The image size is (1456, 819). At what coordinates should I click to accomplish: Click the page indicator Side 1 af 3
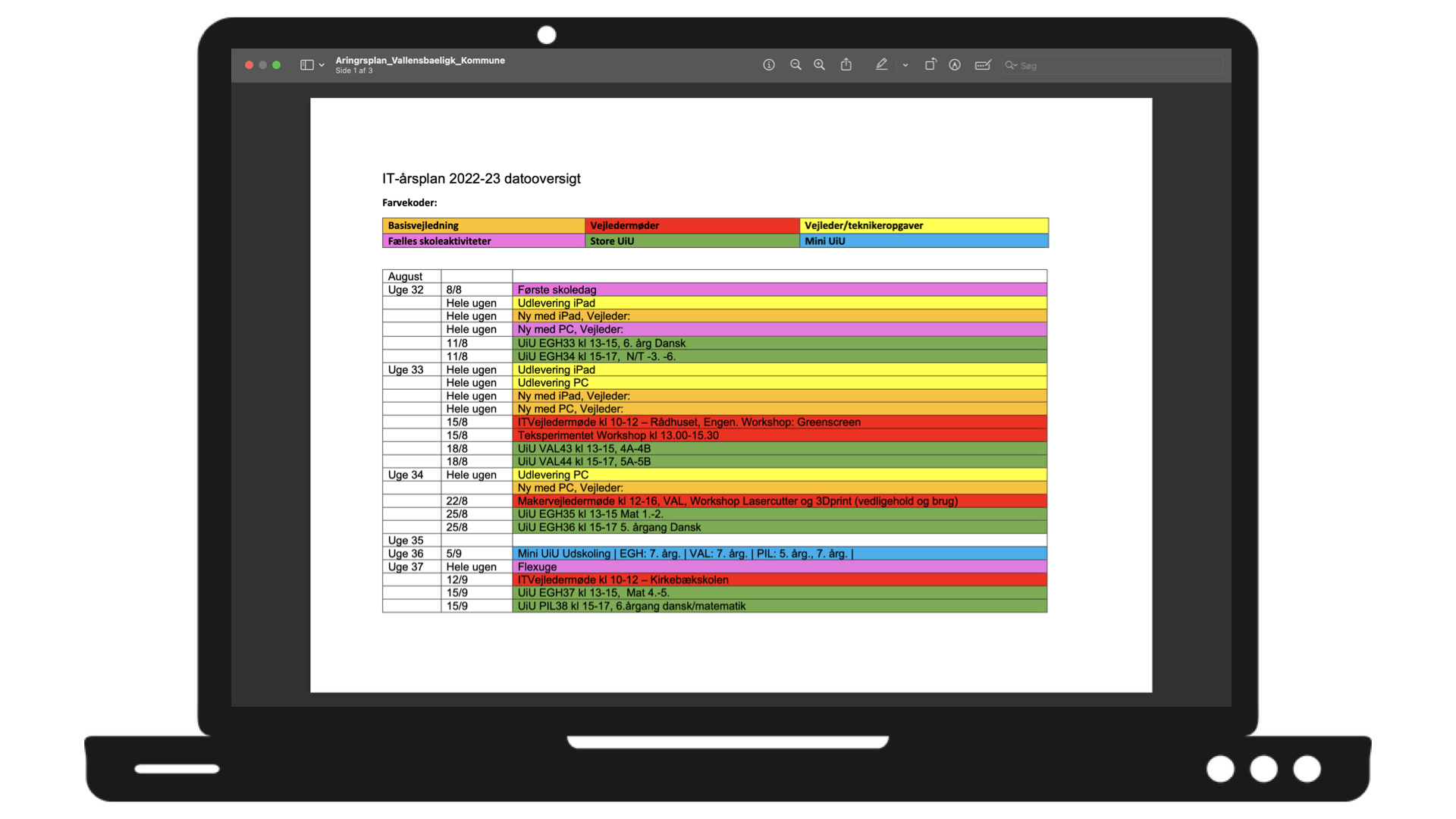point(354,71)
